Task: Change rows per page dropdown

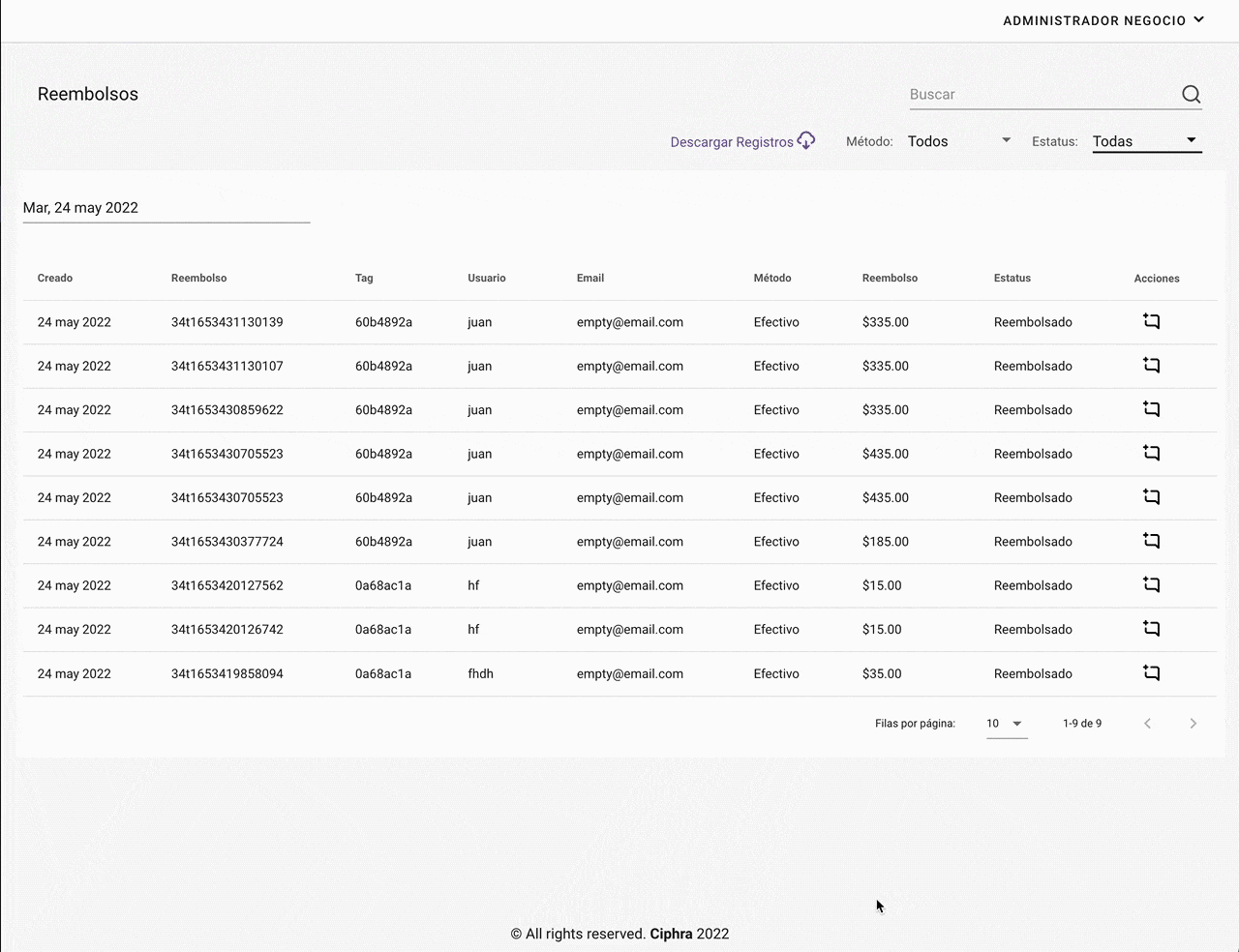Action: 1006,724
